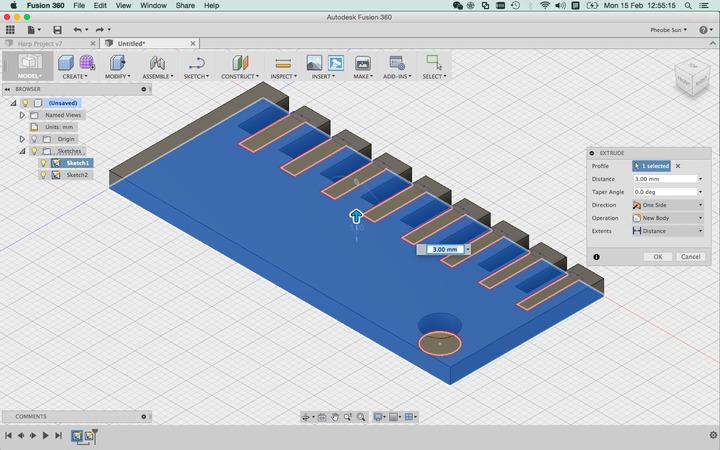720x450 pixels.
Task: Click the first sketch feature in timeline
Action: pyautogui.click(x=77, y=435)
